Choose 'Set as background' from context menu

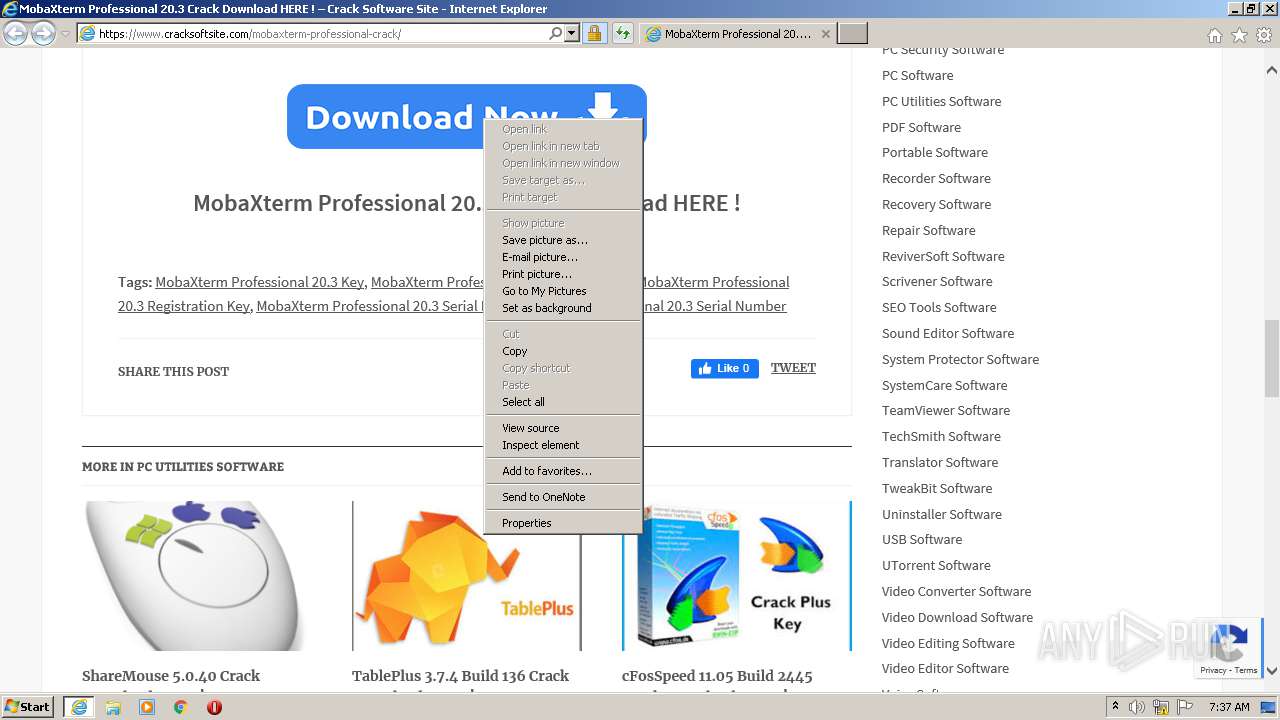547,308
